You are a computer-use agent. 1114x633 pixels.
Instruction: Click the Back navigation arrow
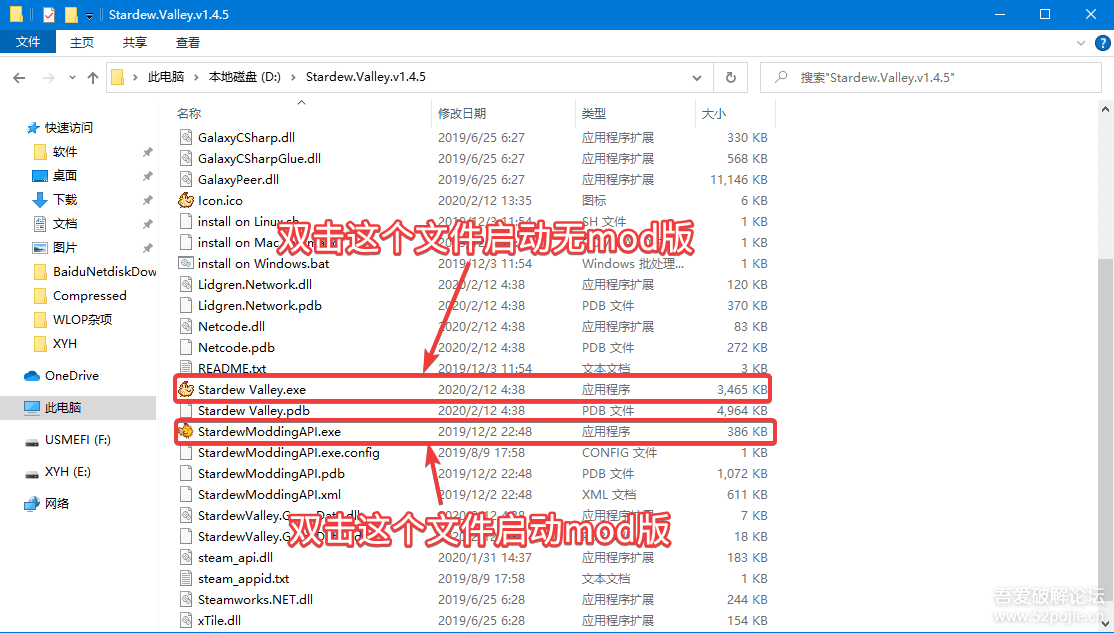19,77
